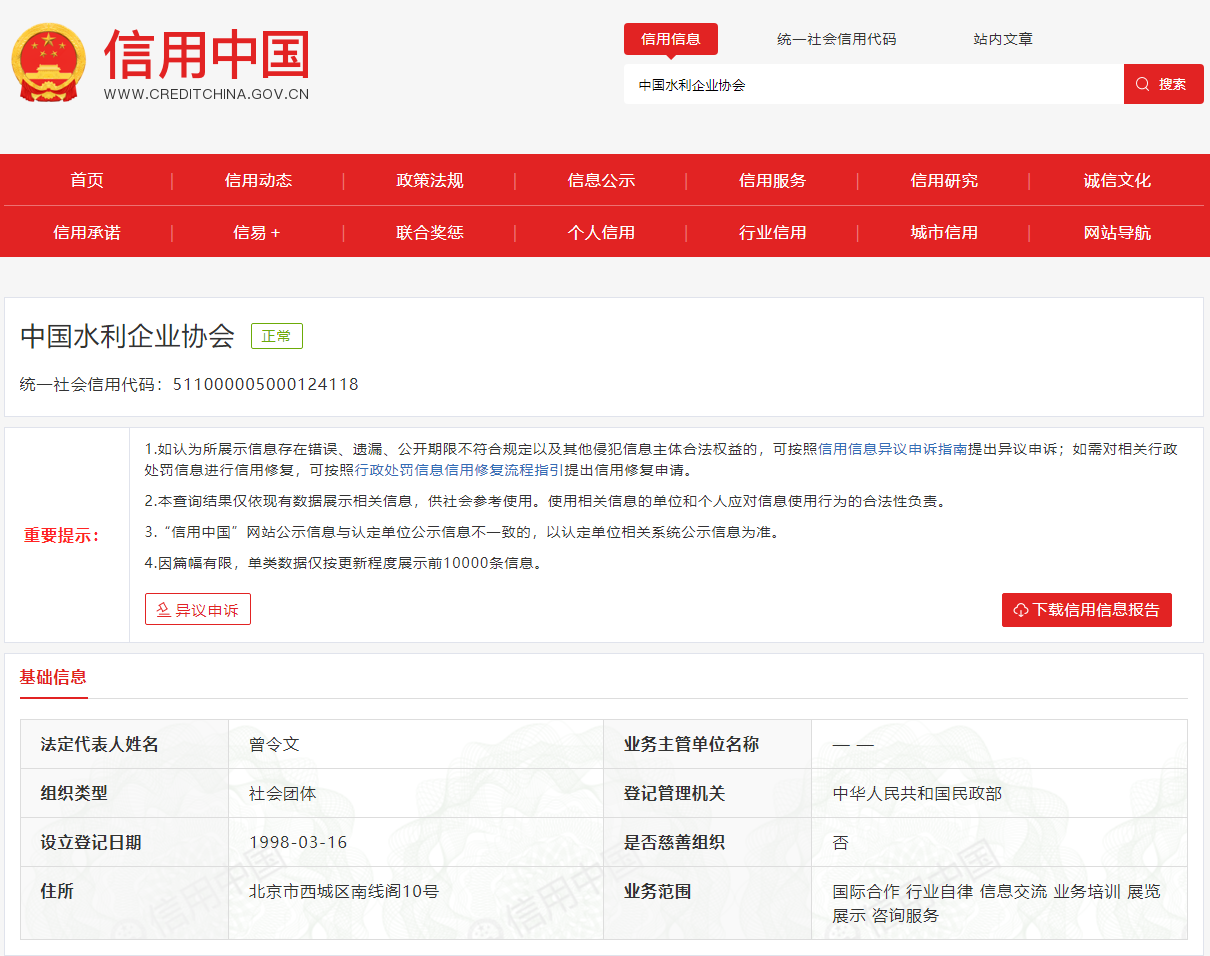Open the 异议申诉 objection appeal button
The image size is (1210, 956).
(x=198, y=610)
